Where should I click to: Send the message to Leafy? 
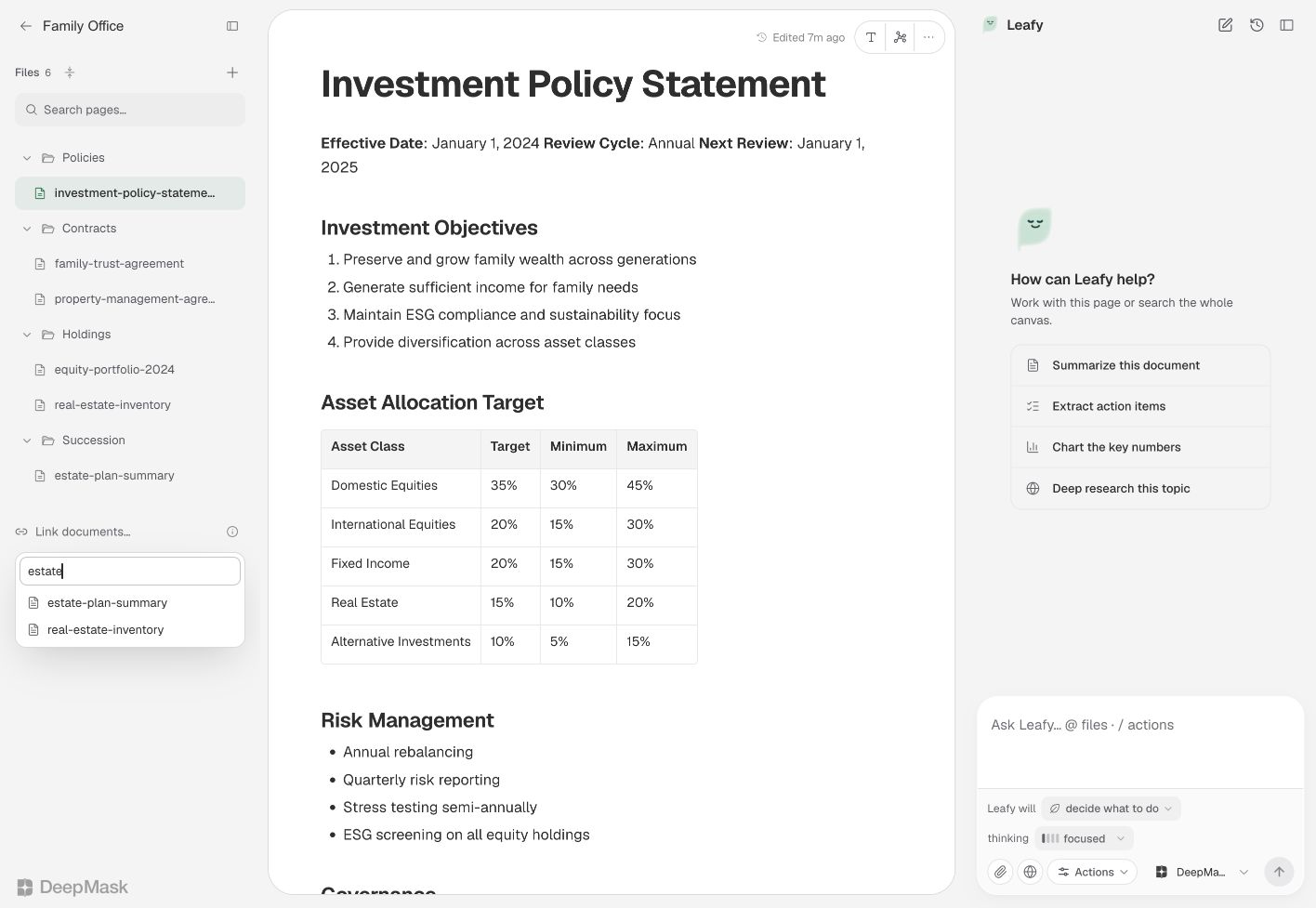click(x=1279, y=872)
